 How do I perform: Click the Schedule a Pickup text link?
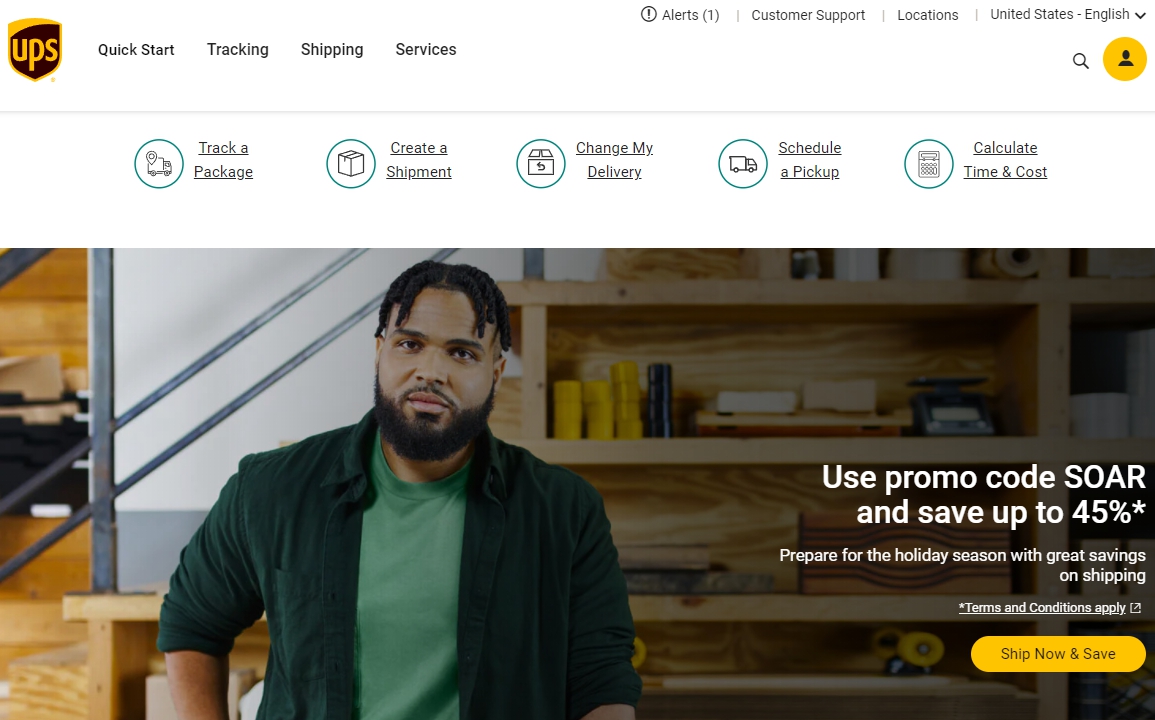(810, 160)
